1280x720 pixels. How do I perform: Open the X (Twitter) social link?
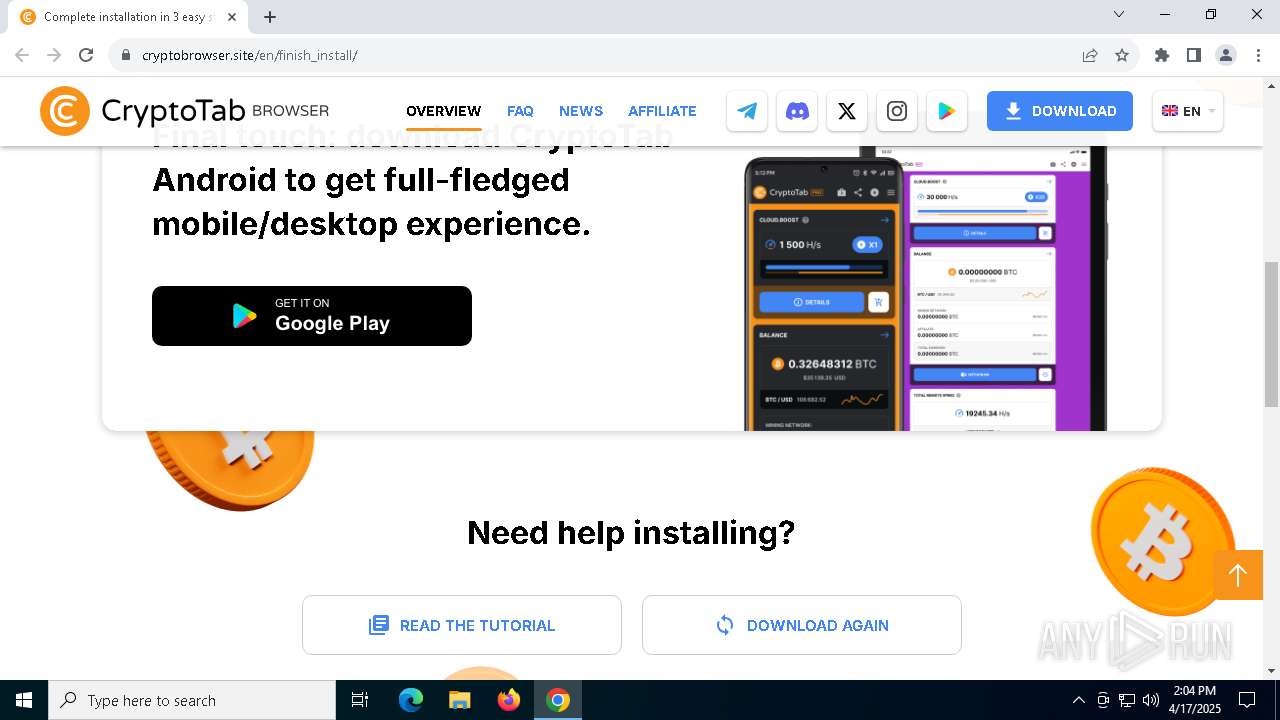847,111
